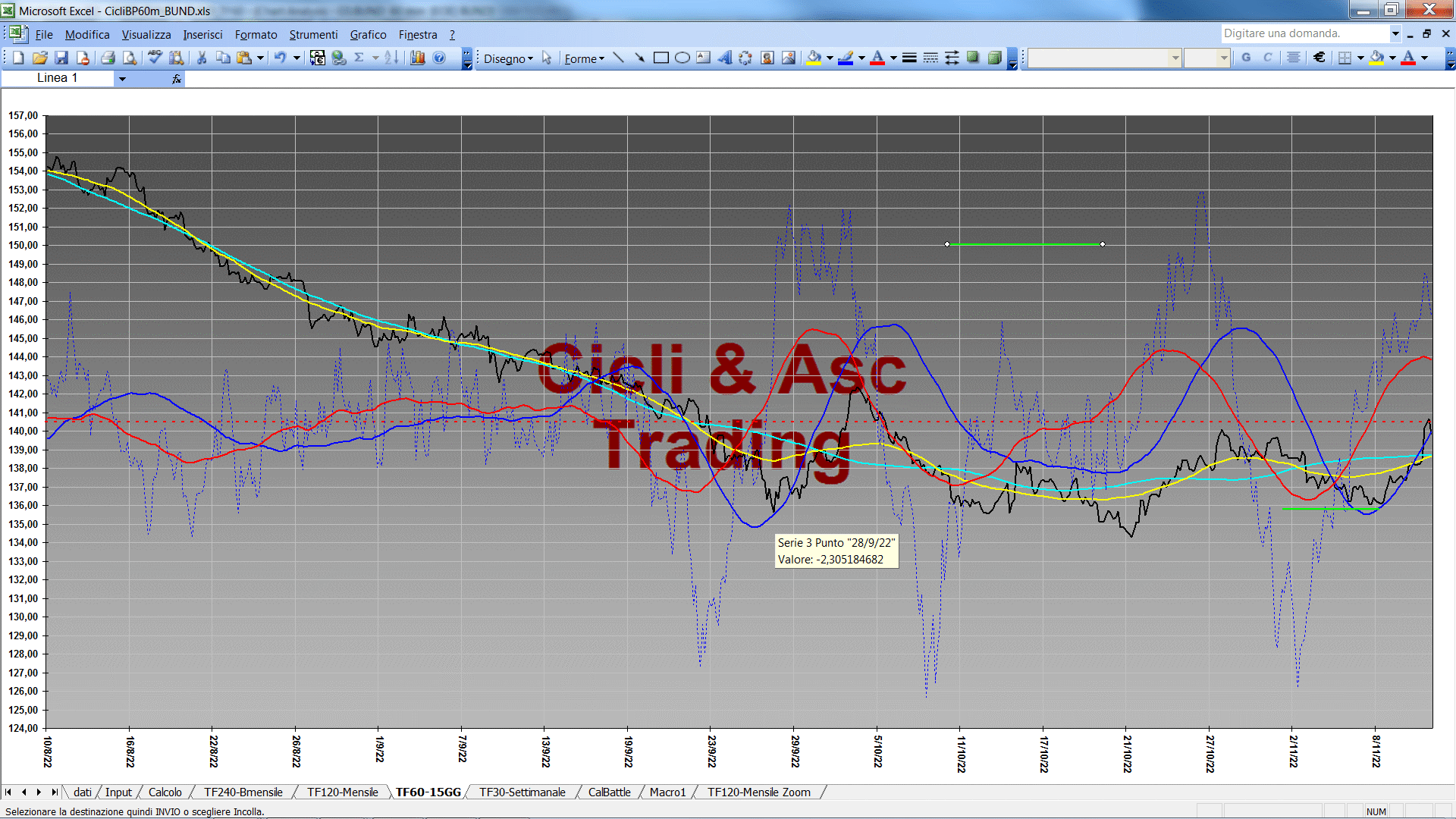The width and height of the screenshot is (1456, 819).
Task: Select the Rectangle drawing tool
Action: 661,58
